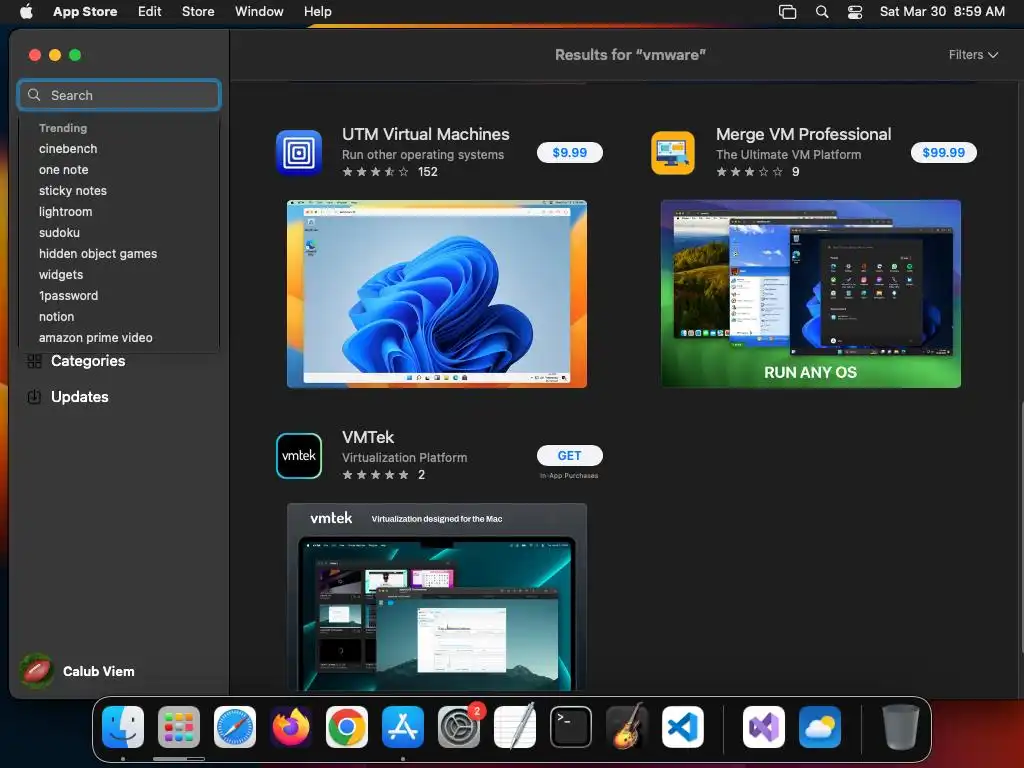1024x768 pixels.
Task: Select trending search 'one note'
Action: 63,170
